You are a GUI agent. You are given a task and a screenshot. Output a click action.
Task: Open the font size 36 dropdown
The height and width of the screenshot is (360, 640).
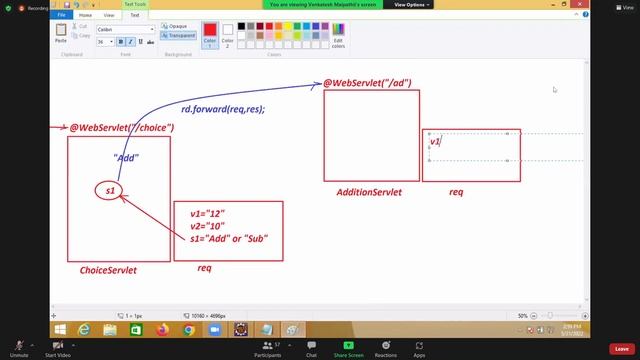(111, 42)
